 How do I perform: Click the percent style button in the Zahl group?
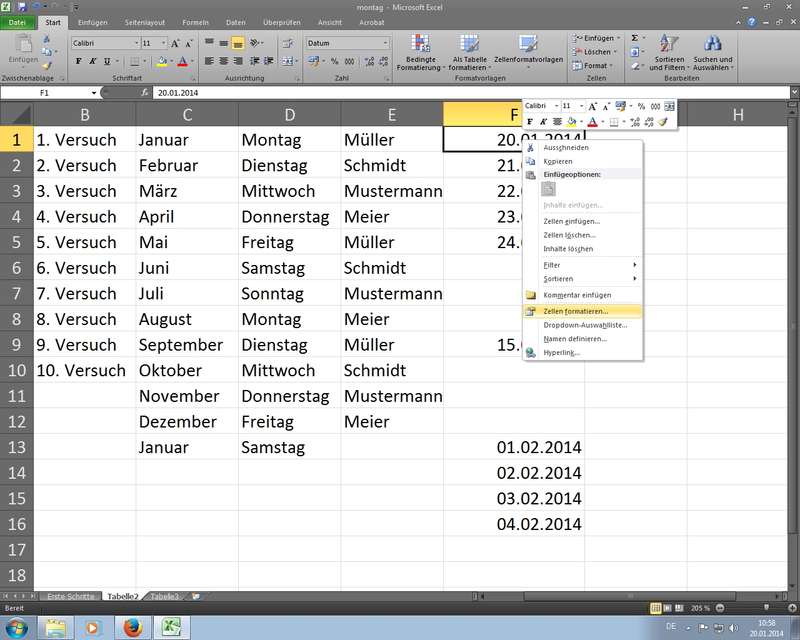coord(334,61)
